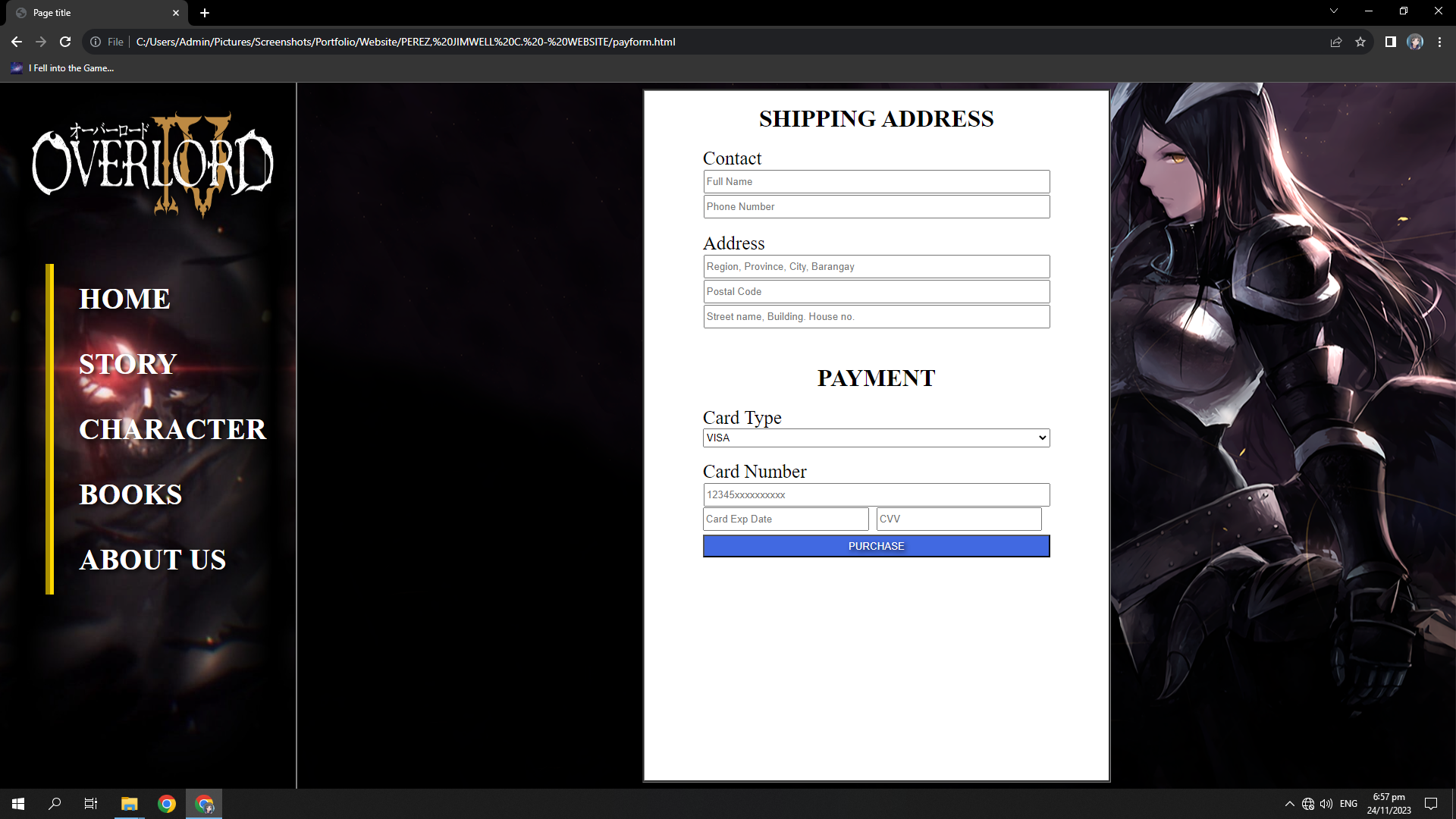The width and height of the screenshot is (1456, 819).
Task: Open the first Chrome taskbar icon
Action: (x=167, y=804)
